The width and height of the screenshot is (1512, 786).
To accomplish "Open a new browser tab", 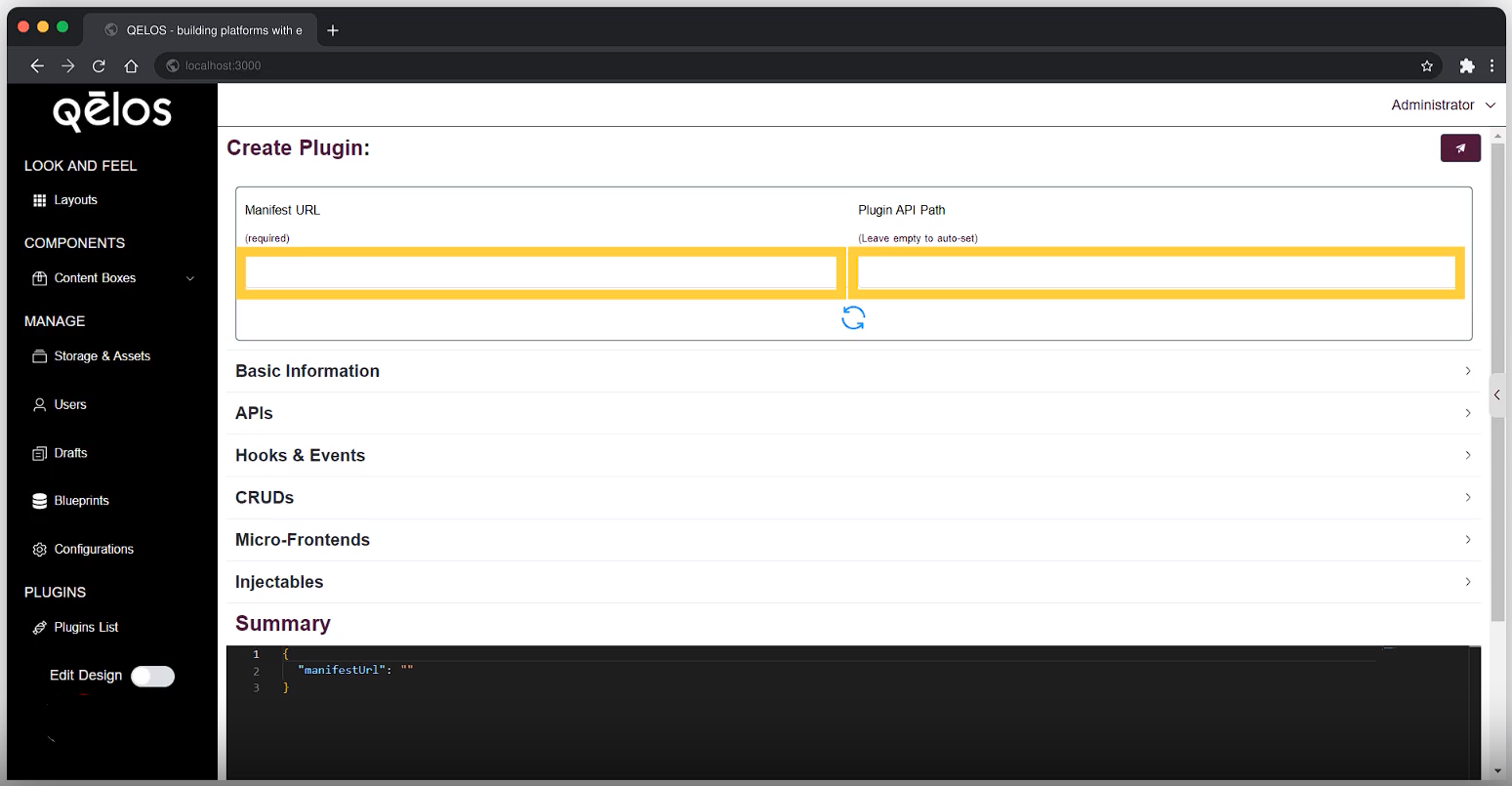I will (333, 29).
